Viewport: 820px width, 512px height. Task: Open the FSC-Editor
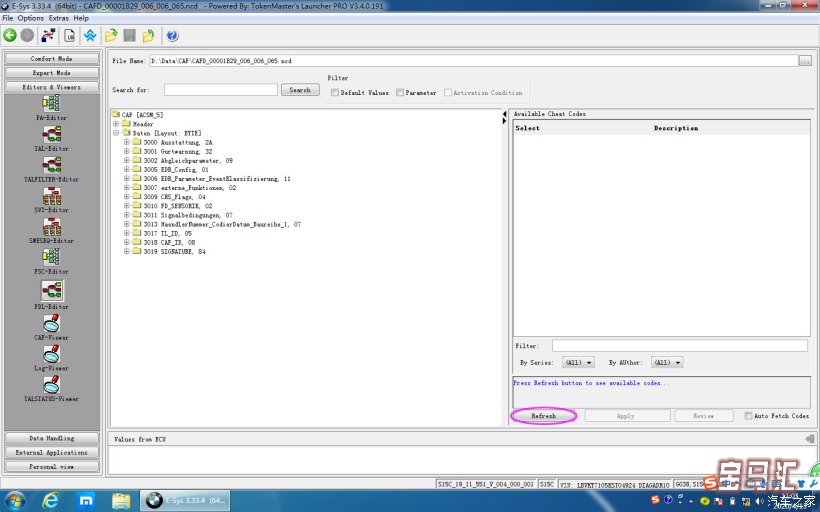(51, 261)
